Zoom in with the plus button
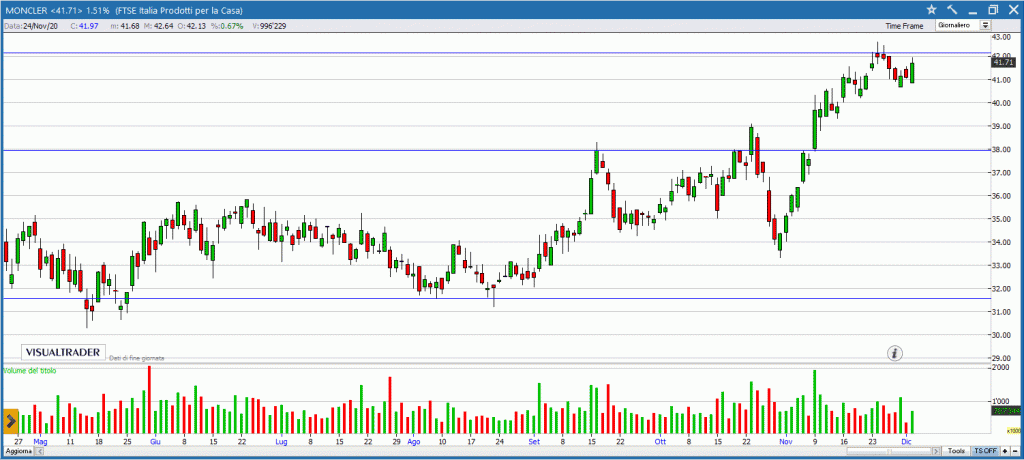The image size is (1024, 460). pos(1005,451)
